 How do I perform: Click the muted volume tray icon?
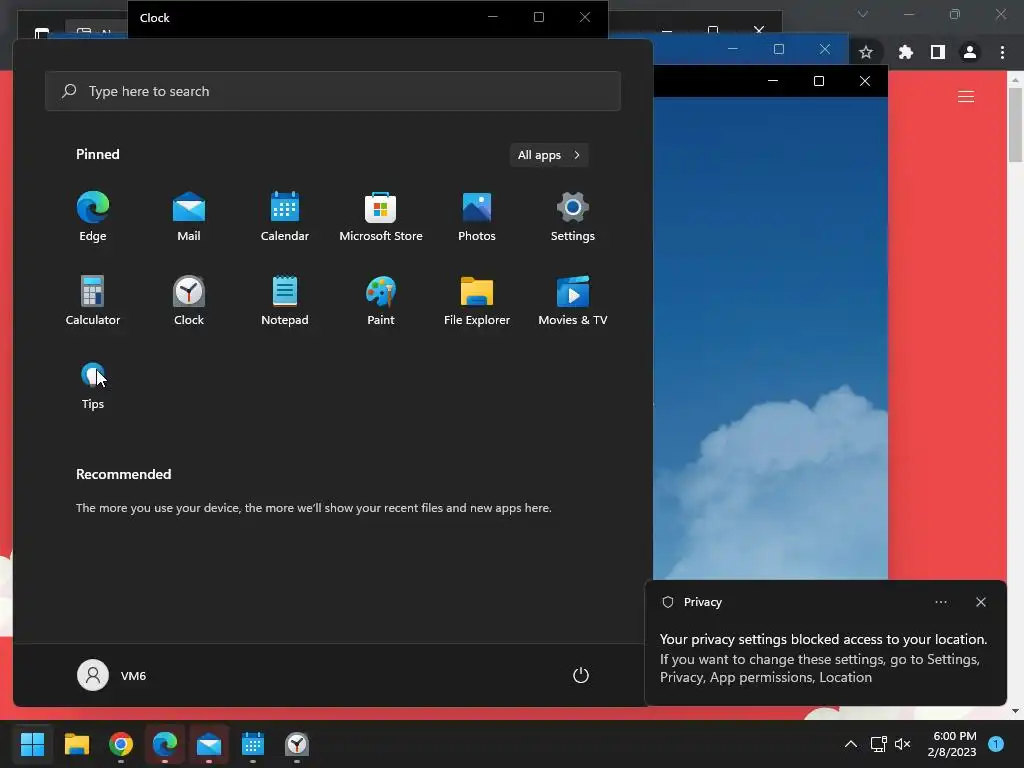(903, 744)
